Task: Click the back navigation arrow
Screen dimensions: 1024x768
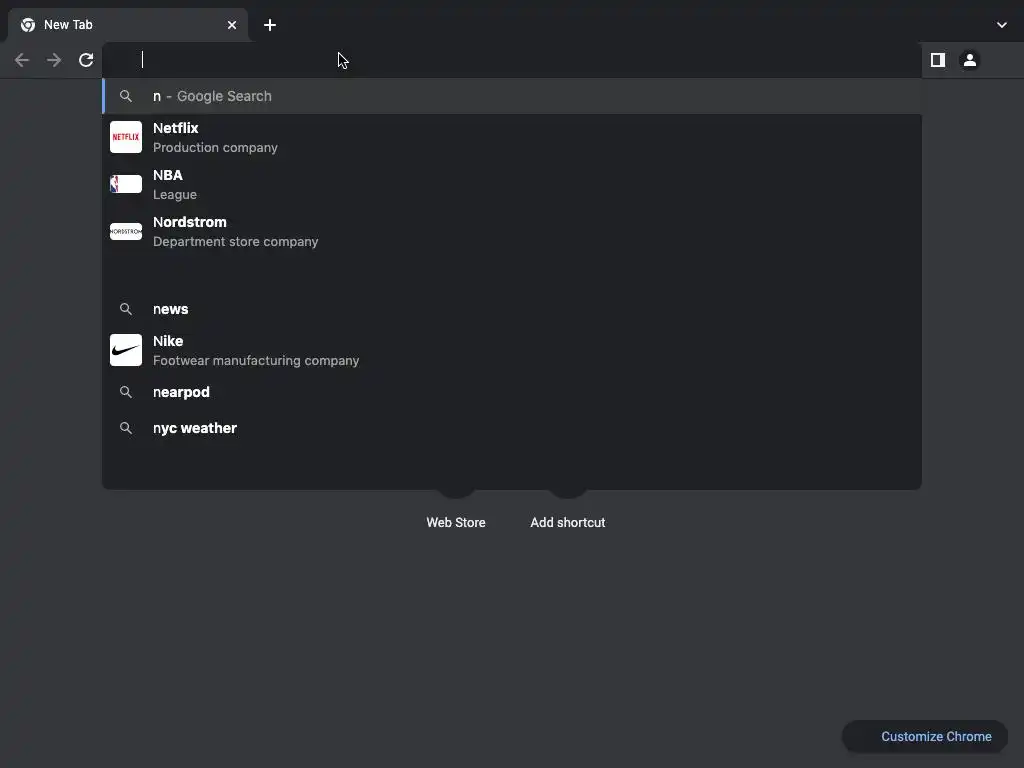Action: tap(22, 60)
